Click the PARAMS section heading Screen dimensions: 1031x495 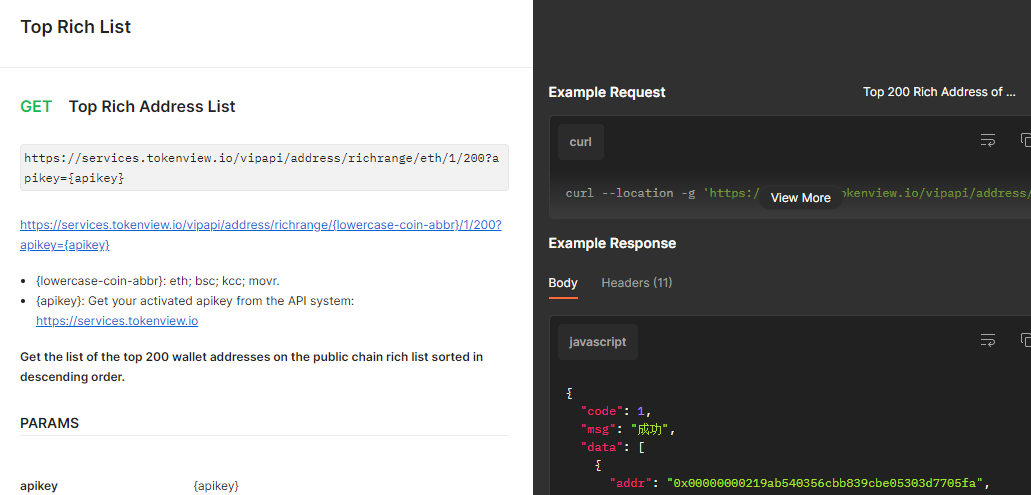[x=50, y=423]
